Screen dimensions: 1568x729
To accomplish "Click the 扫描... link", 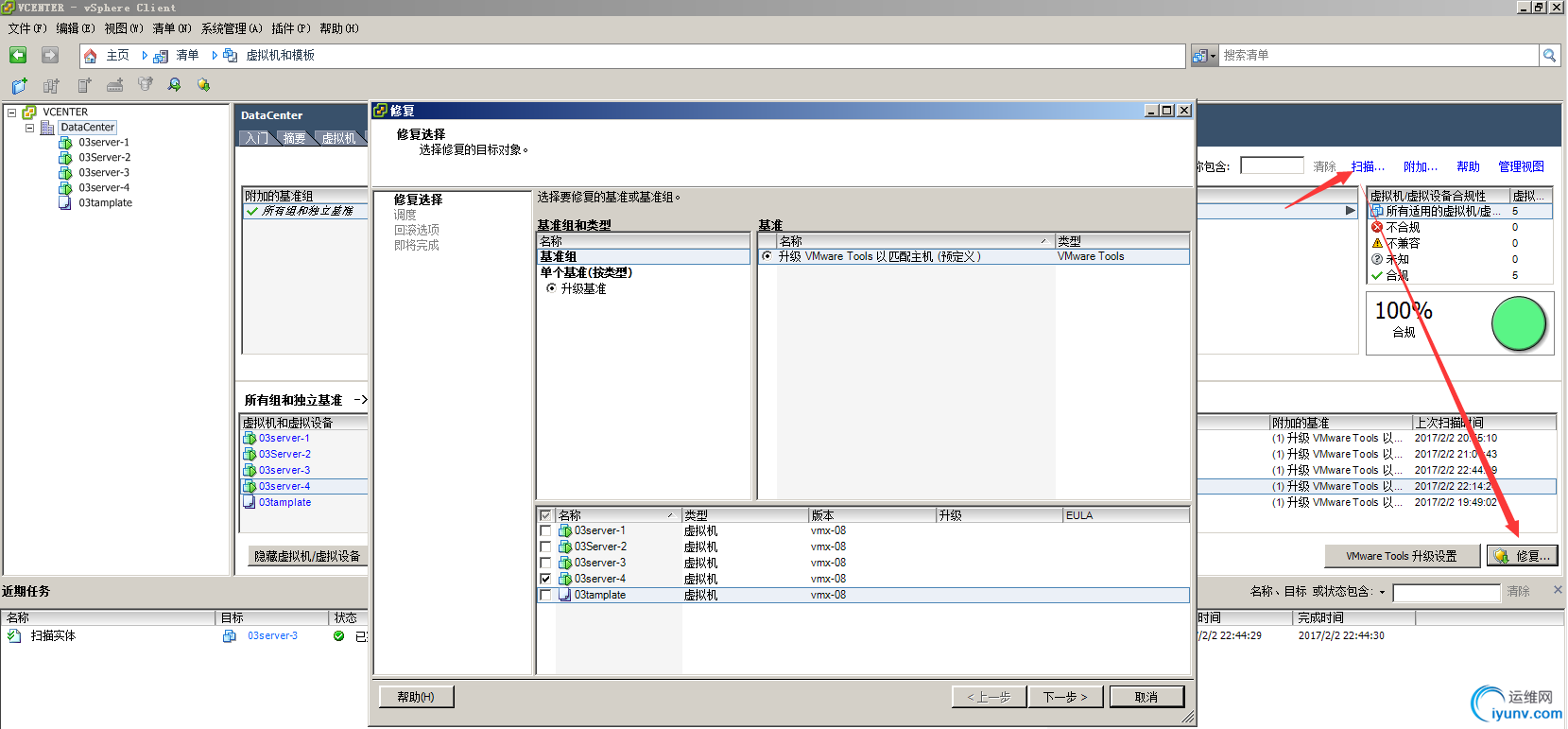I will pyautogui.click(x=1368, y=167).
